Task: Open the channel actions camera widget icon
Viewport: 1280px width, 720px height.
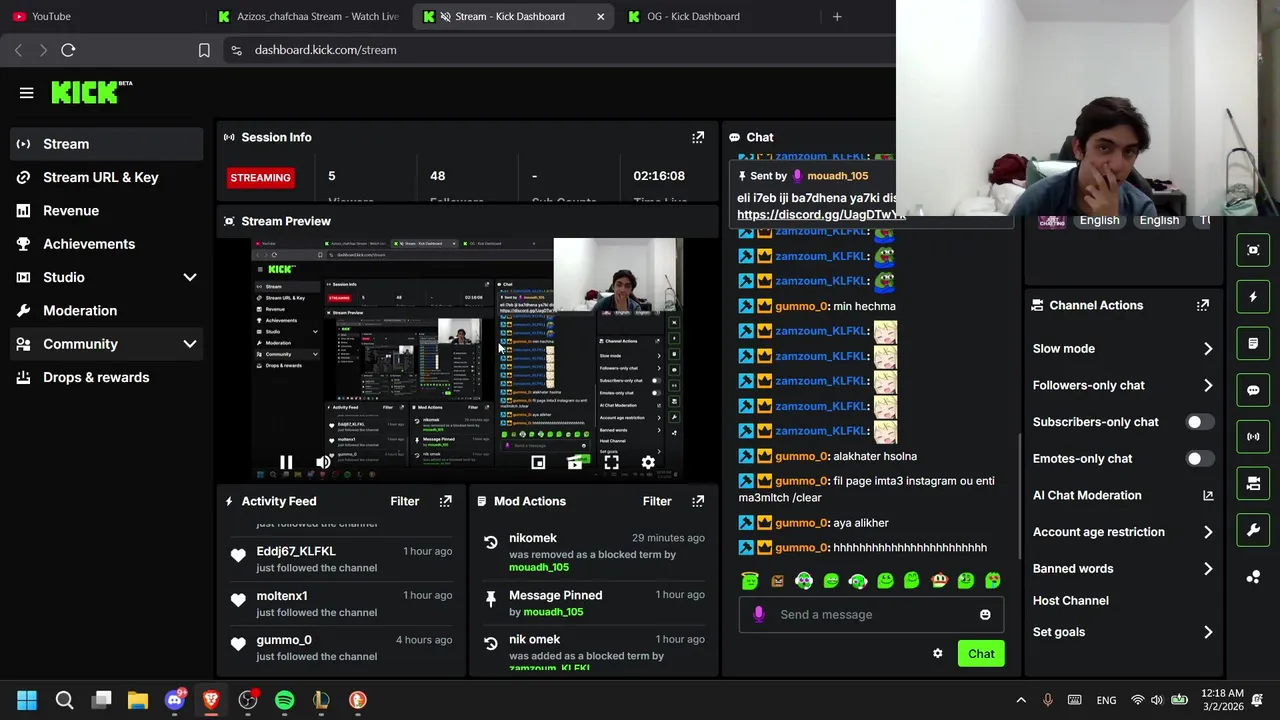Action: pos(1253,483)
